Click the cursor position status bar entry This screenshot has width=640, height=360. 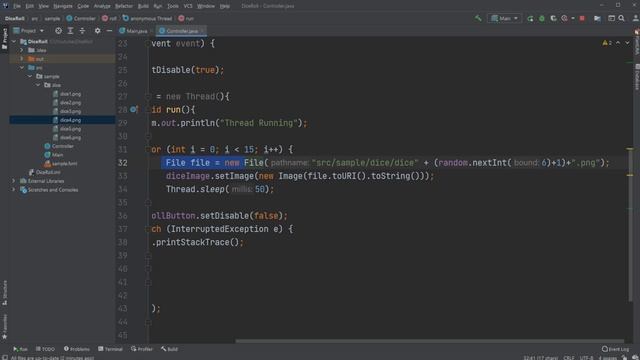(x=540, y=358)
